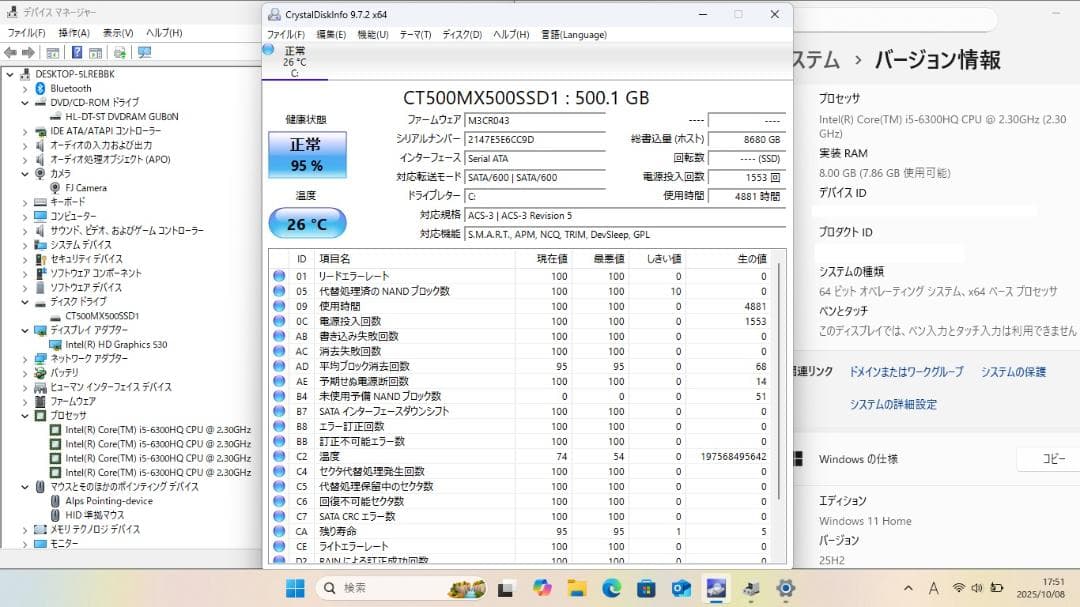Open the 言語(Language) menu
The image size is (1080, 607).
575,33
